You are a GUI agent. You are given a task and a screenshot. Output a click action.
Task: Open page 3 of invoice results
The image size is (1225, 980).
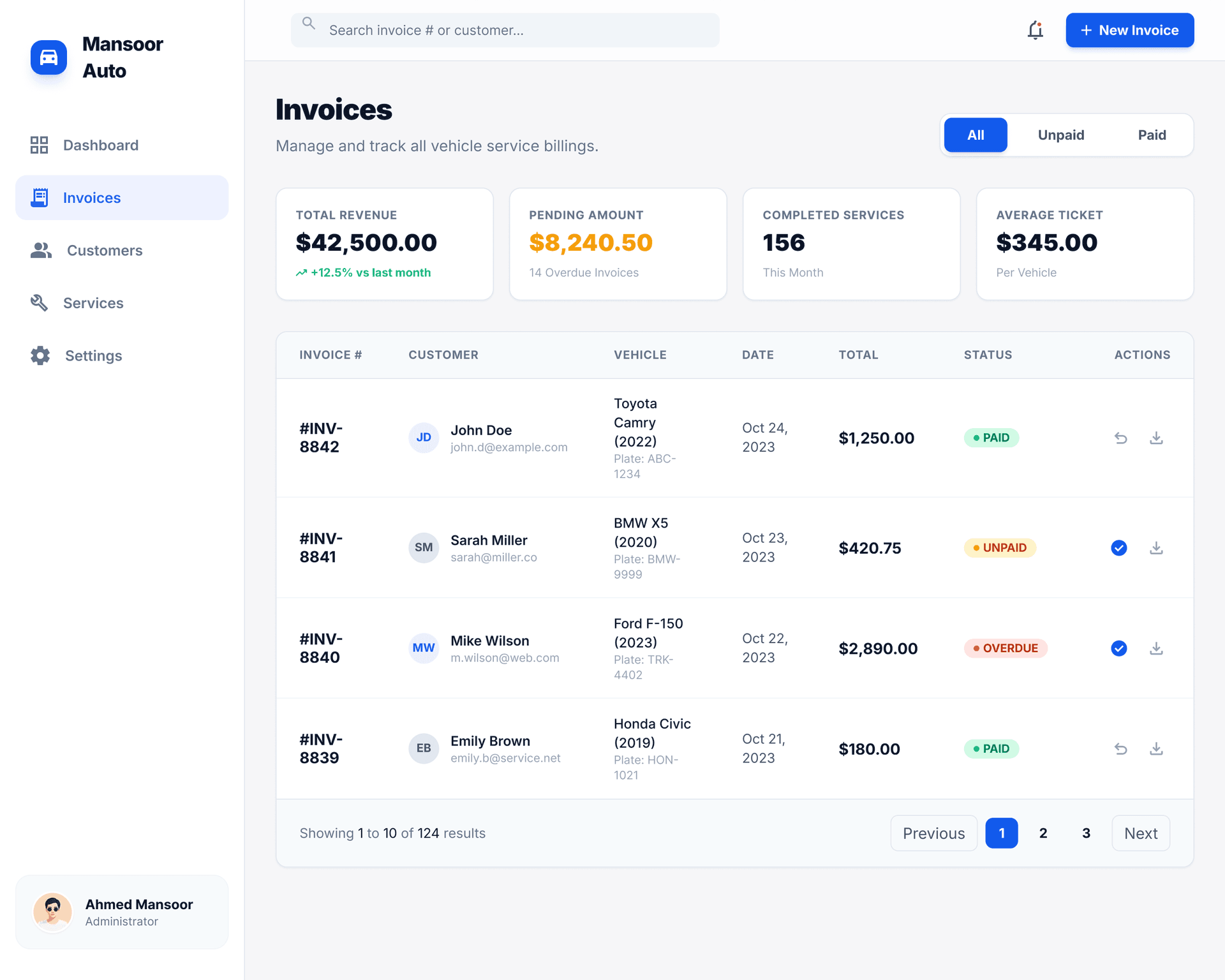click(x=1086, y=833)
